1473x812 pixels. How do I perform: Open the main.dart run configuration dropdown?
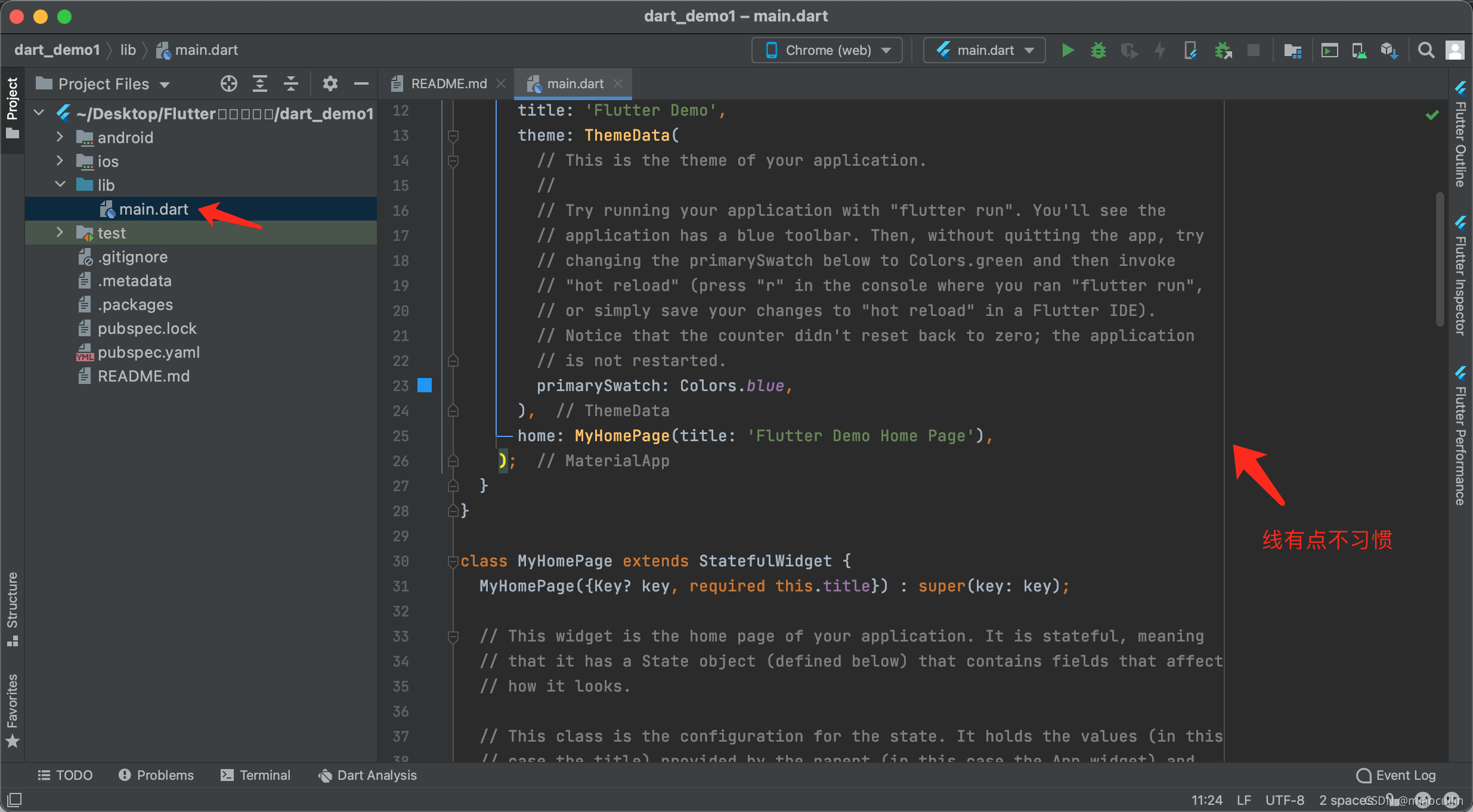[985, 51]
